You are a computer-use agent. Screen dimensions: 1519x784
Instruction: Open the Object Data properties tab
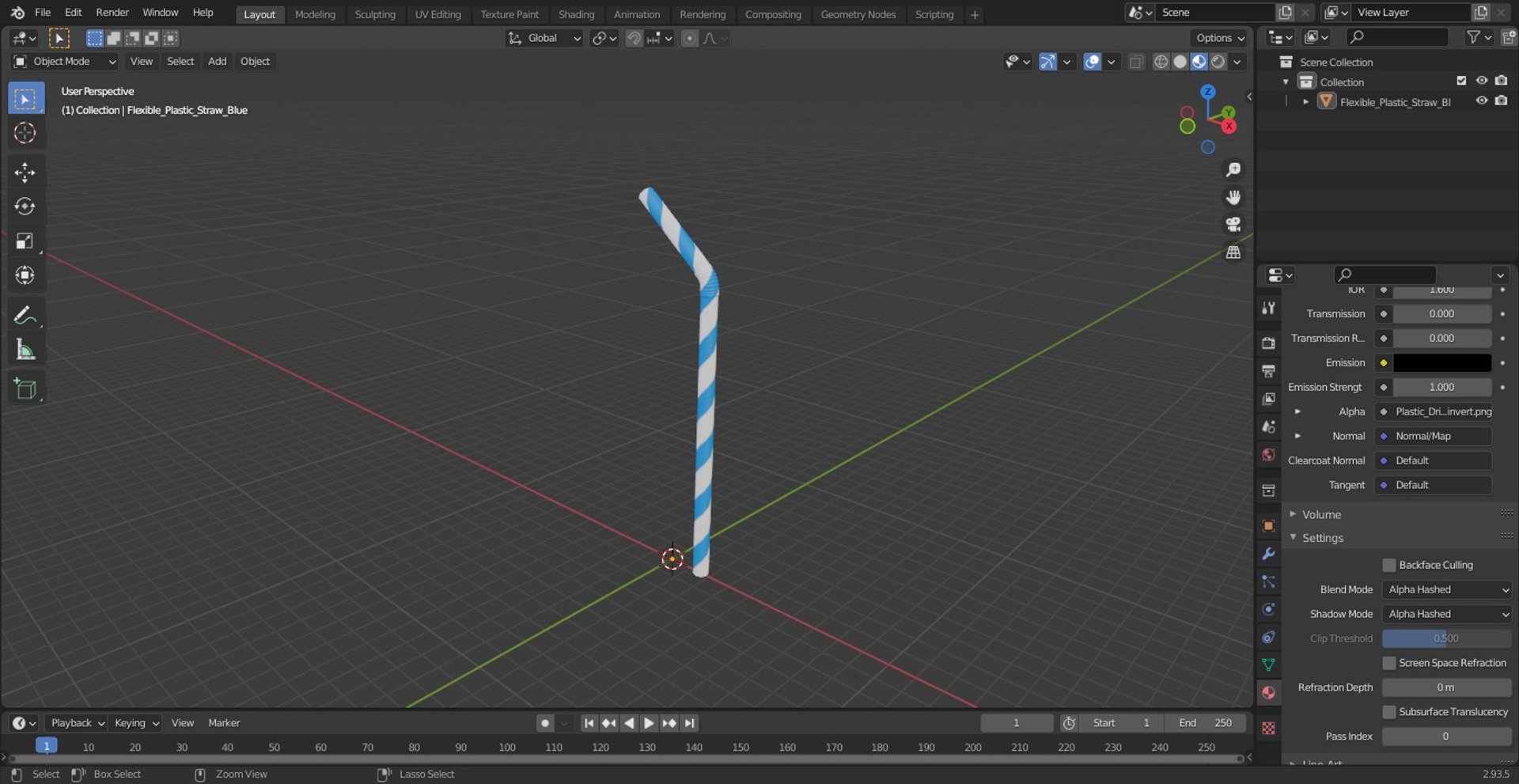pyautogui.click(x=1268, y=665)
